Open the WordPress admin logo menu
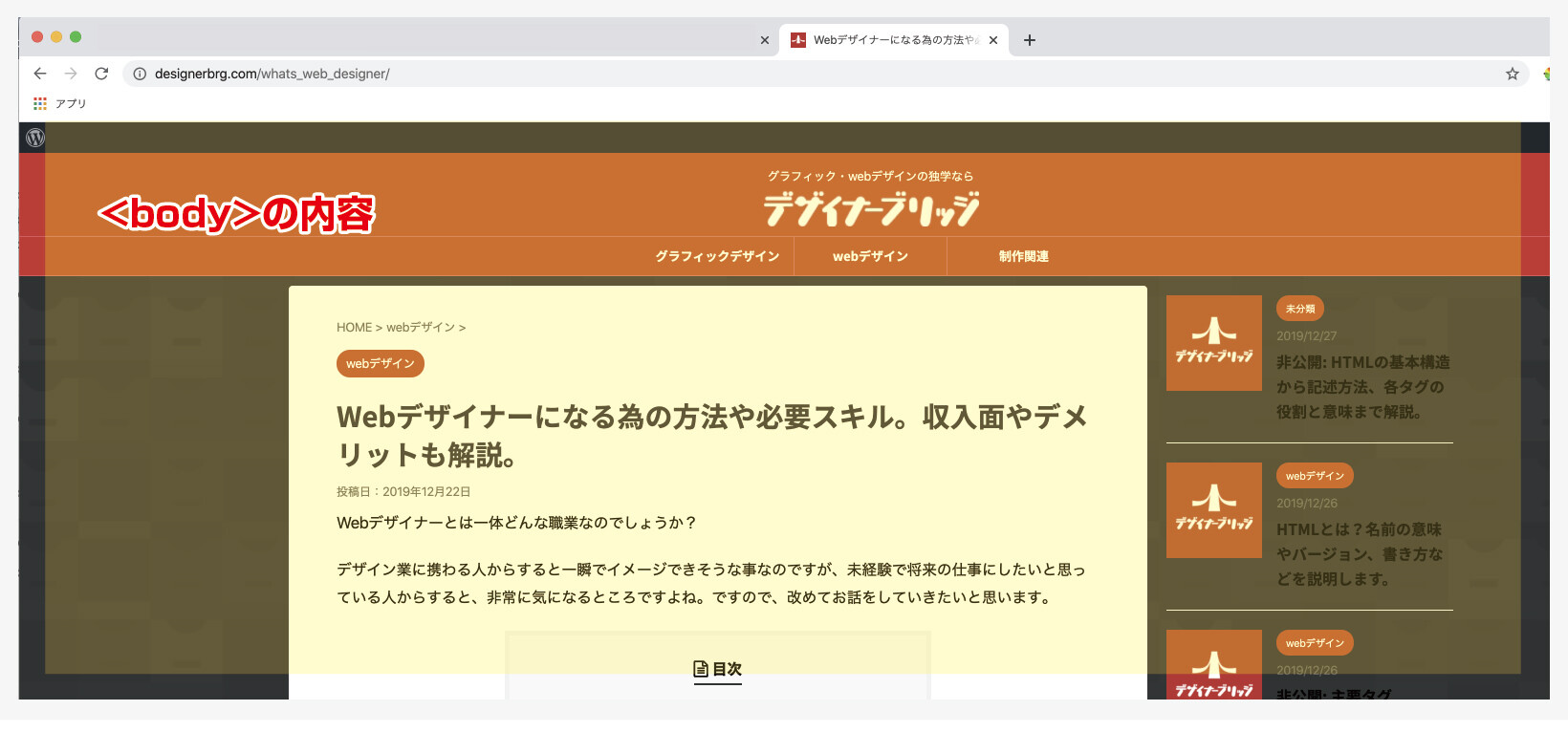Image resolution: width=1568 pixels, height=732 pixels. (x=35, y=138)
